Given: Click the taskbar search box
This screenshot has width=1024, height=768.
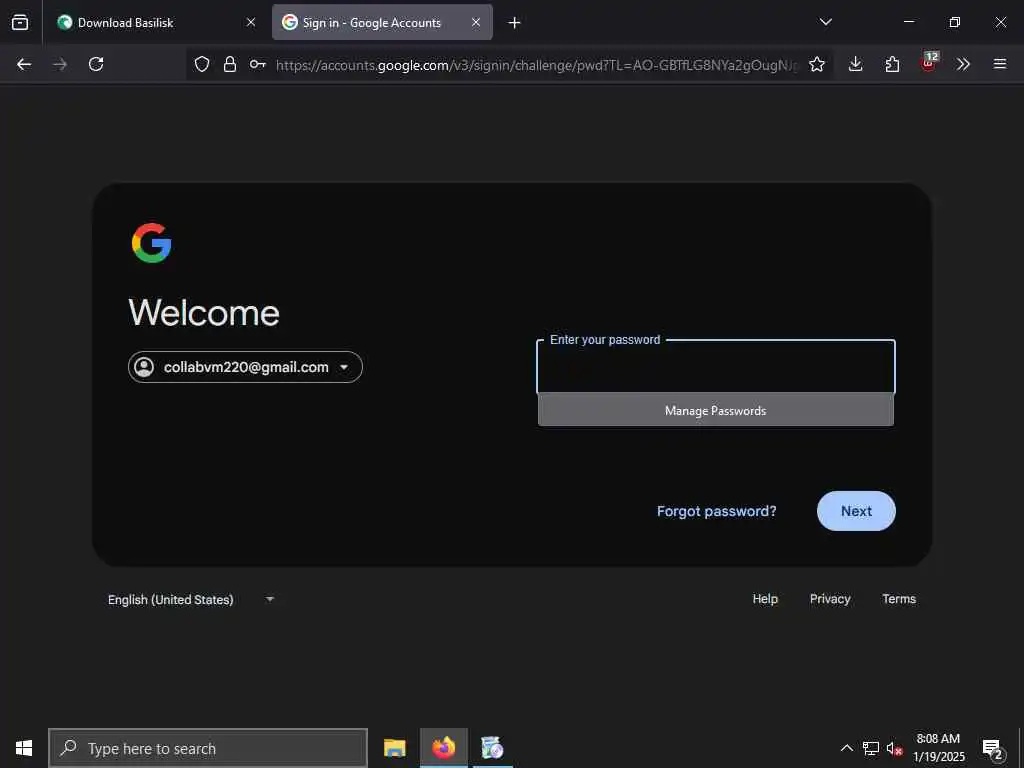Looking at the screenshot, I should (208, 748).
